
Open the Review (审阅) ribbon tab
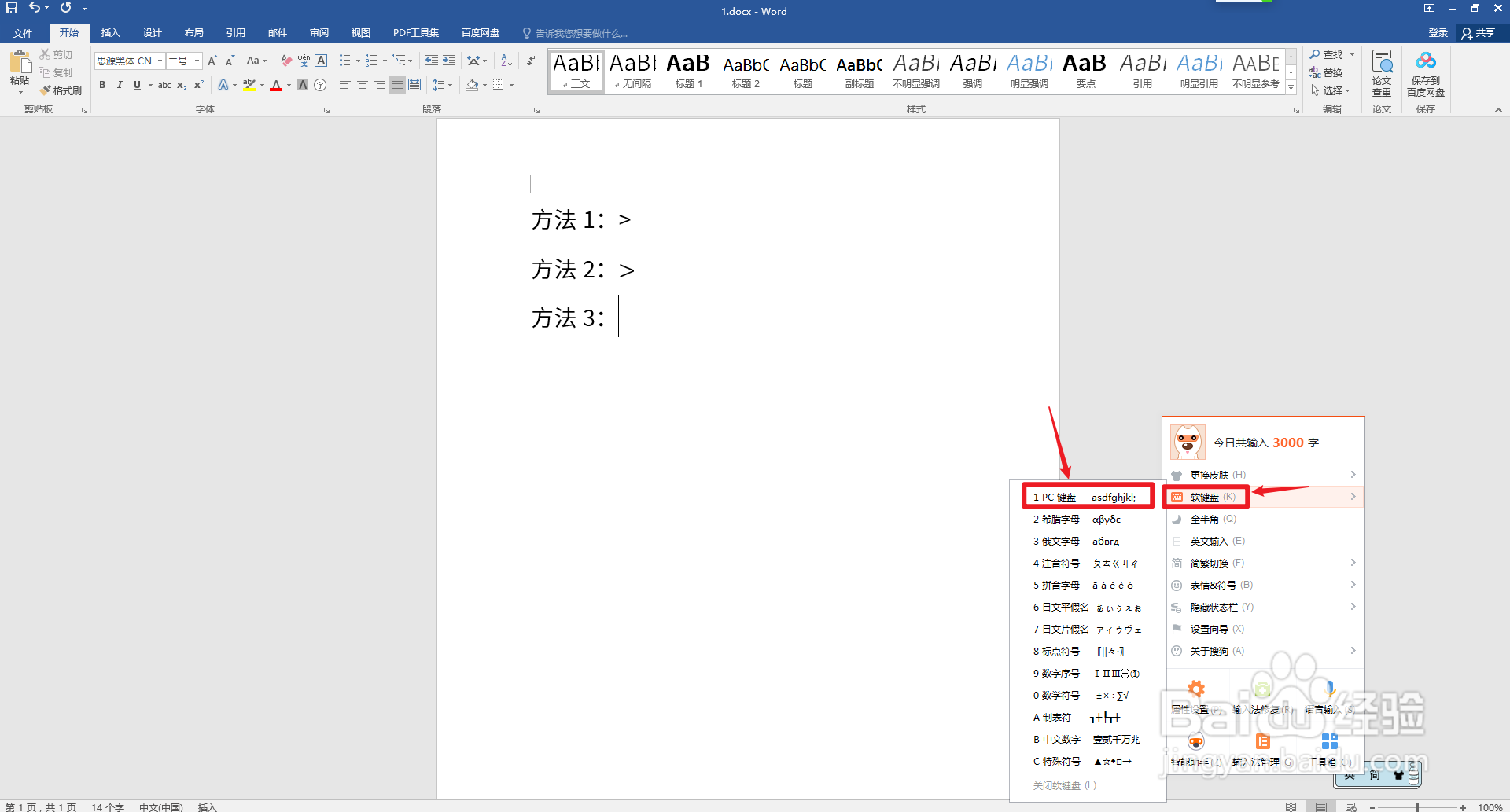click(319, 33)
